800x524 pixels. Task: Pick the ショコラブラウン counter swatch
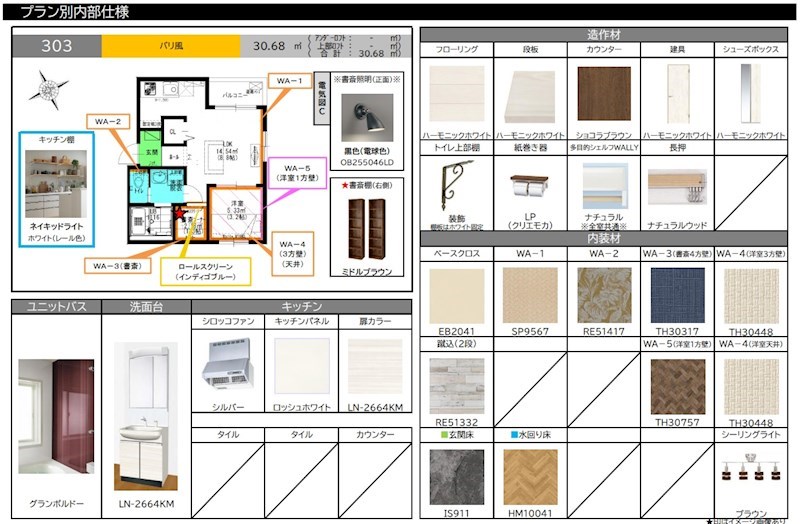pos(604,94)
